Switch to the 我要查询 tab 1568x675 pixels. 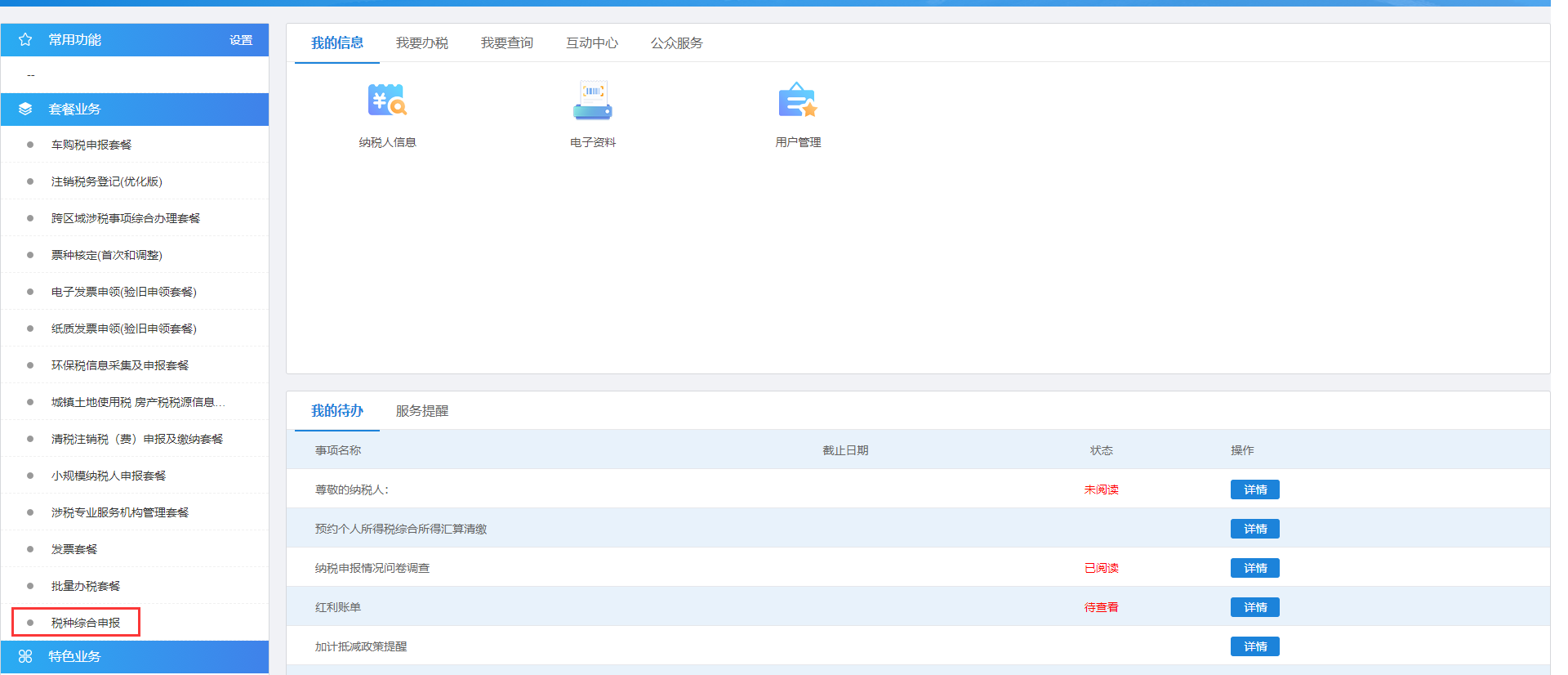507,42
